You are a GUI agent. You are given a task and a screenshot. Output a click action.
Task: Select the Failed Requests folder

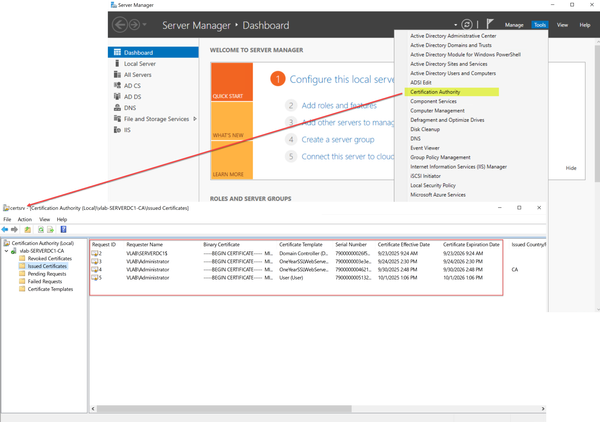pyautogui.click(x=44, y=282)
